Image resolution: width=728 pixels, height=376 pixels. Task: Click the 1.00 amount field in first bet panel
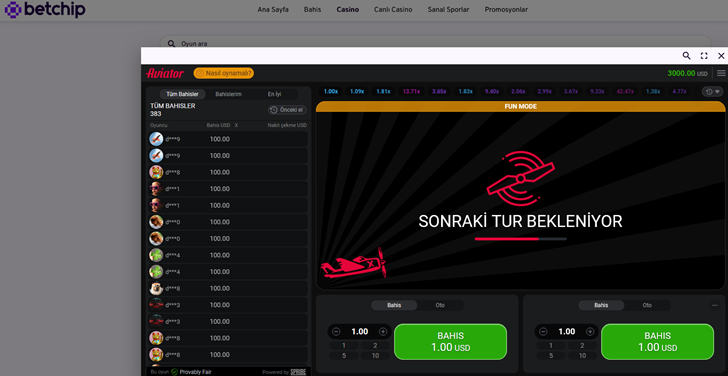360,331
